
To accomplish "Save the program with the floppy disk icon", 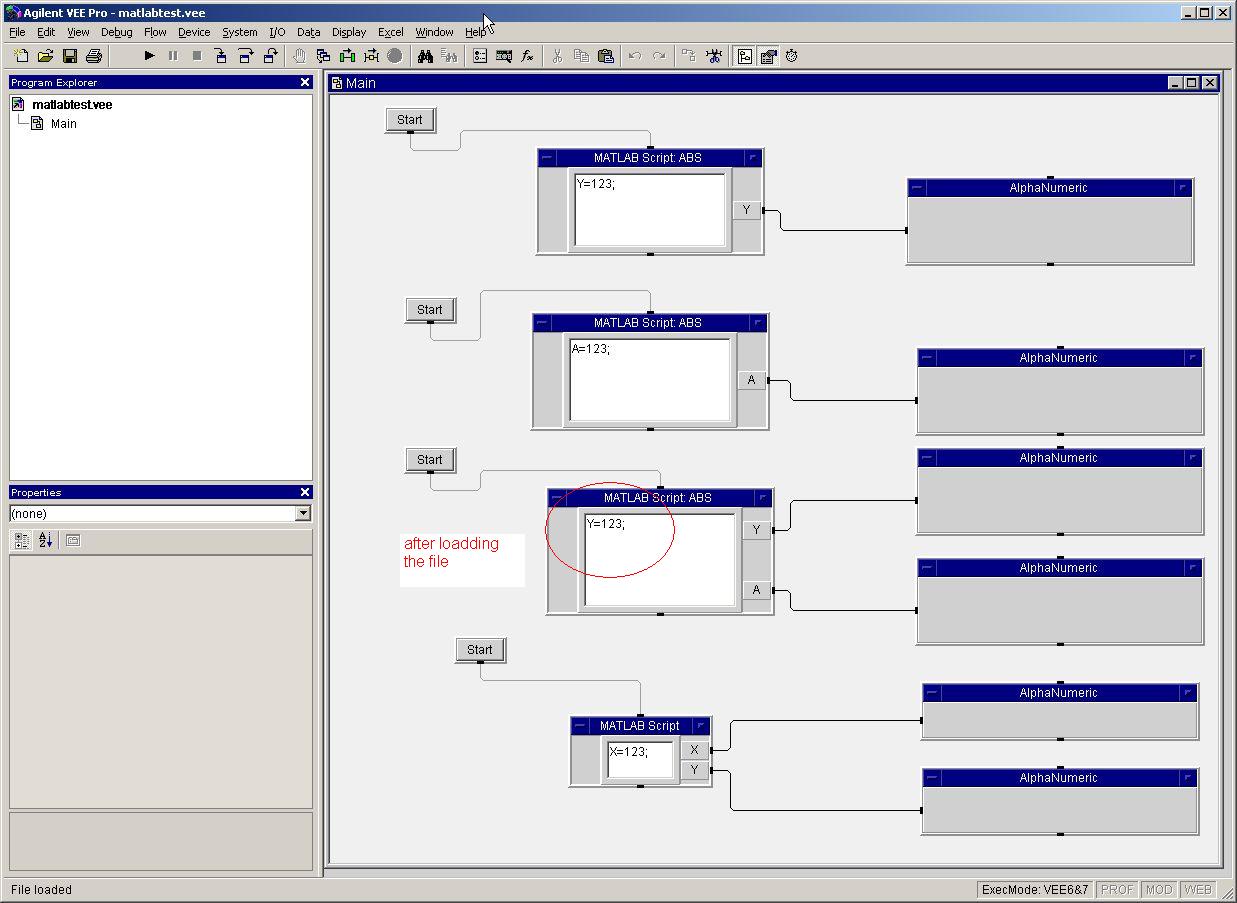I will point(70,56).
